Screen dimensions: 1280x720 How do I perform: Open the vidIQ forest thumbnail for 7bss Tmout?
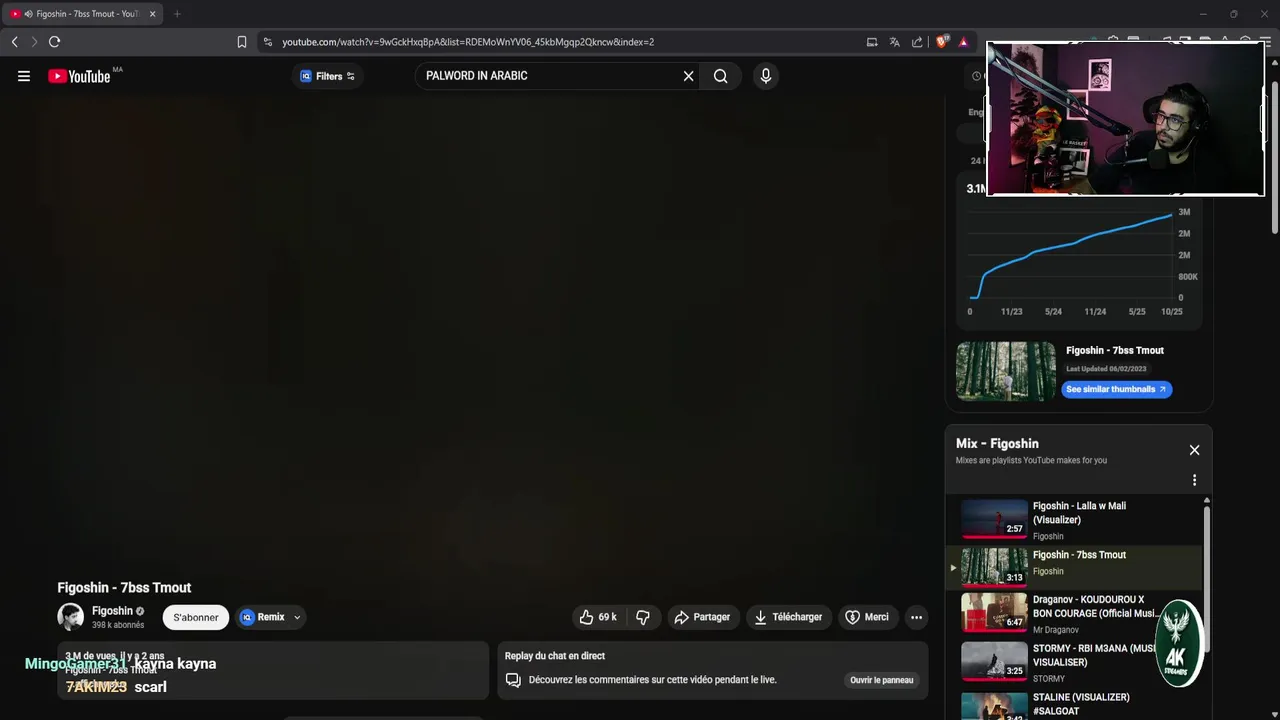(x=1006, y=371)
